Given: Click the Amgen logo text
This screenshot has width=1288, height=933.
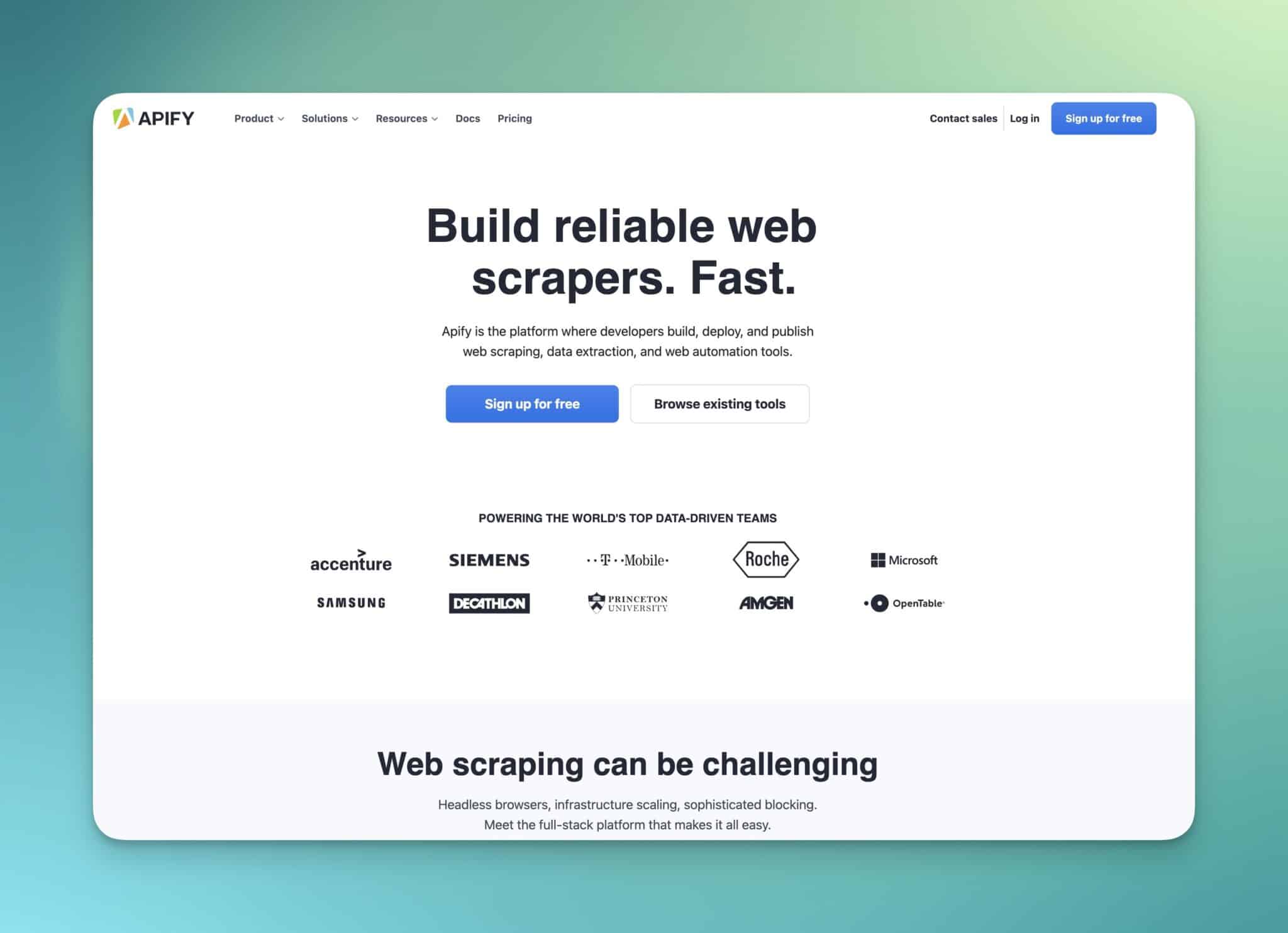Looking at the screenshot, I should click(767, 602).
